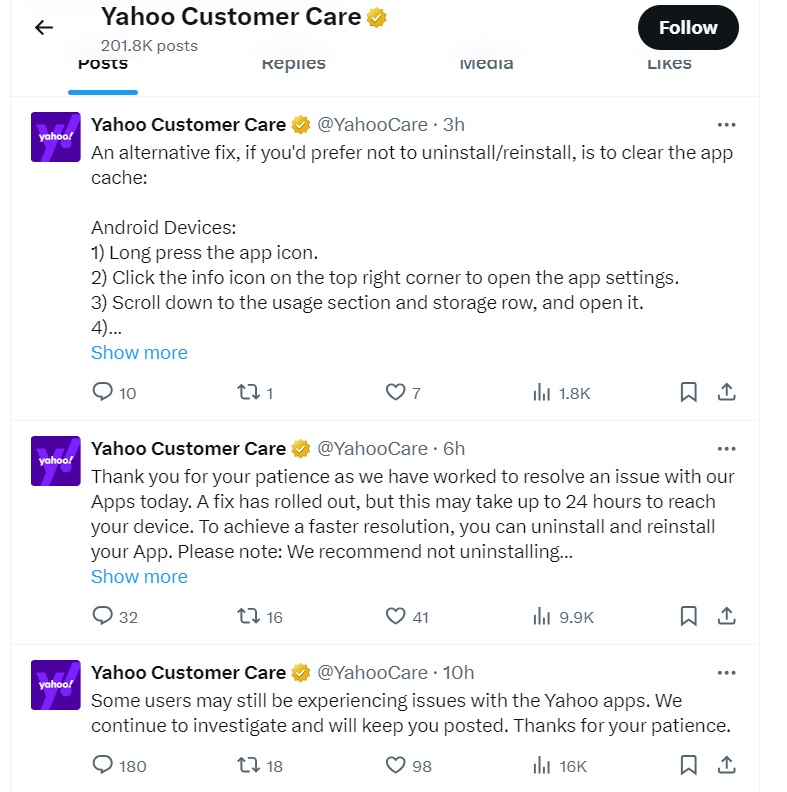The height and width of the screenshot is (792, 787).
Task: Share the 10h-old Yahoo apps post
Action: pyautogui.click(x=727, y=766)
